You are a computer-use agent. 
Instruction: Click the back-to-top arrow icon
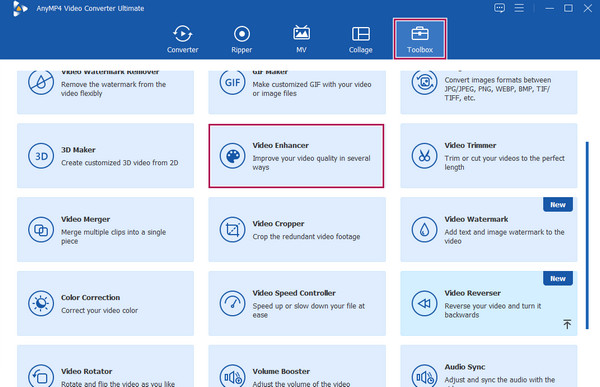pyautogui.click(x=567, y=324)
